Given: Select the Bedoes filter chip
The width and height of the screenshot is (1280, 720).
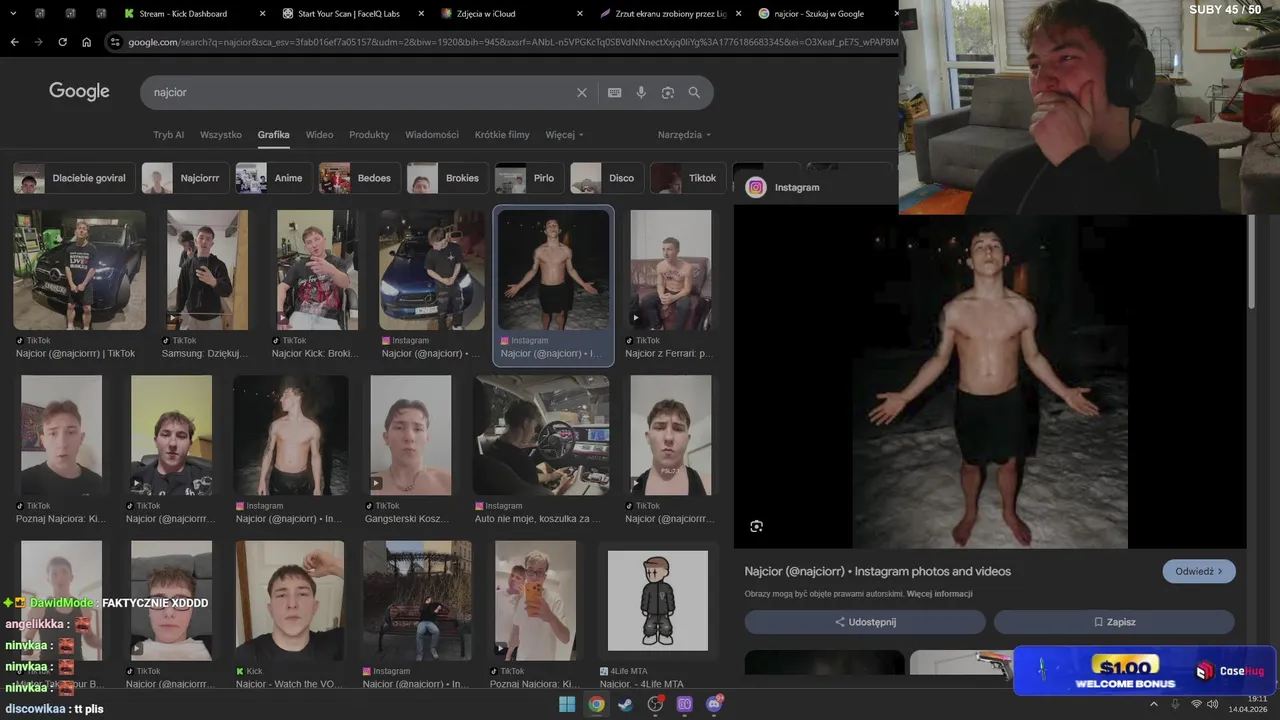Looking at the screenshot, I should tap(359, 178).
